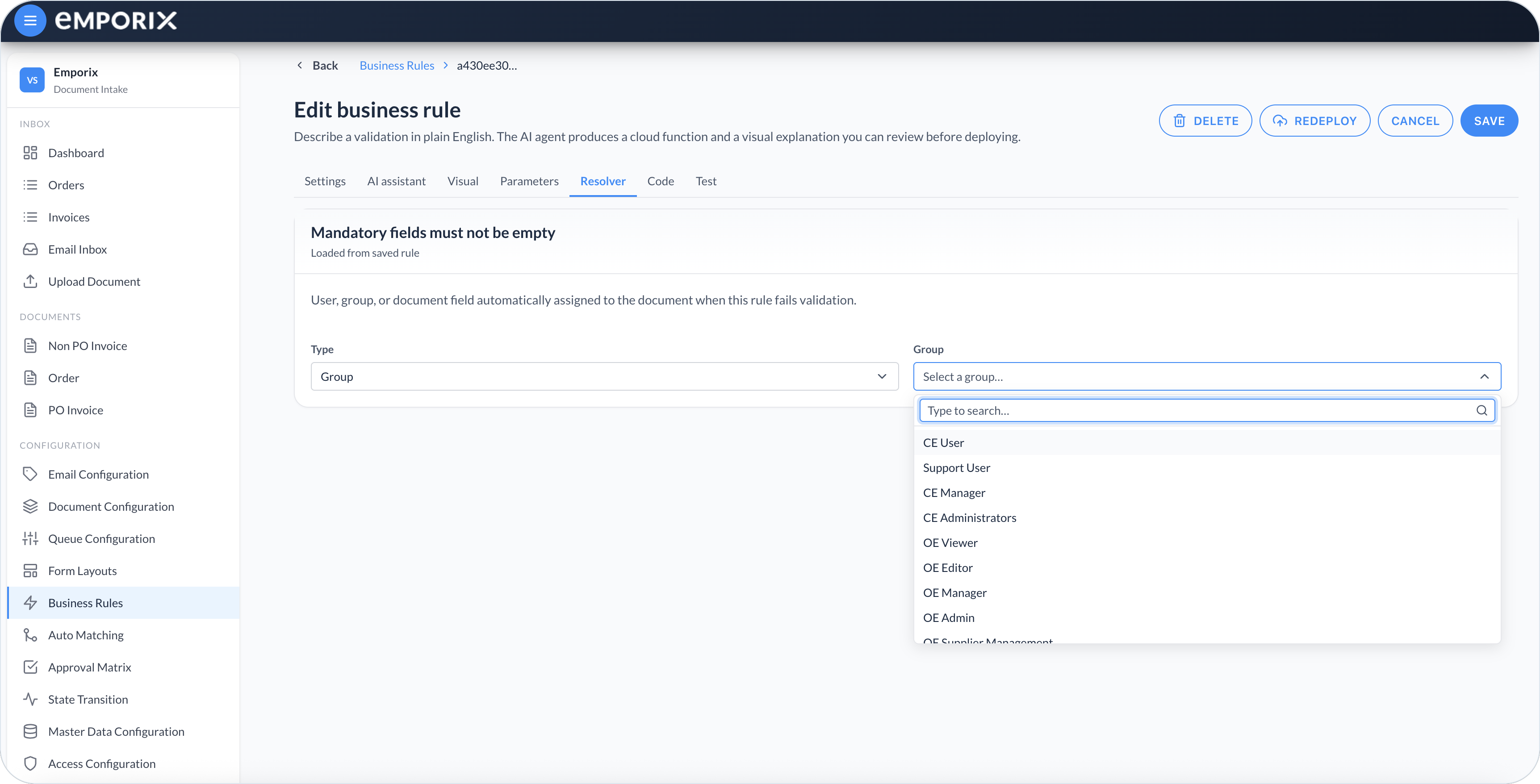Screen dimensions: 1540x784
Task: Open the Type dropdown showing Group
Action: coord(604,376)
